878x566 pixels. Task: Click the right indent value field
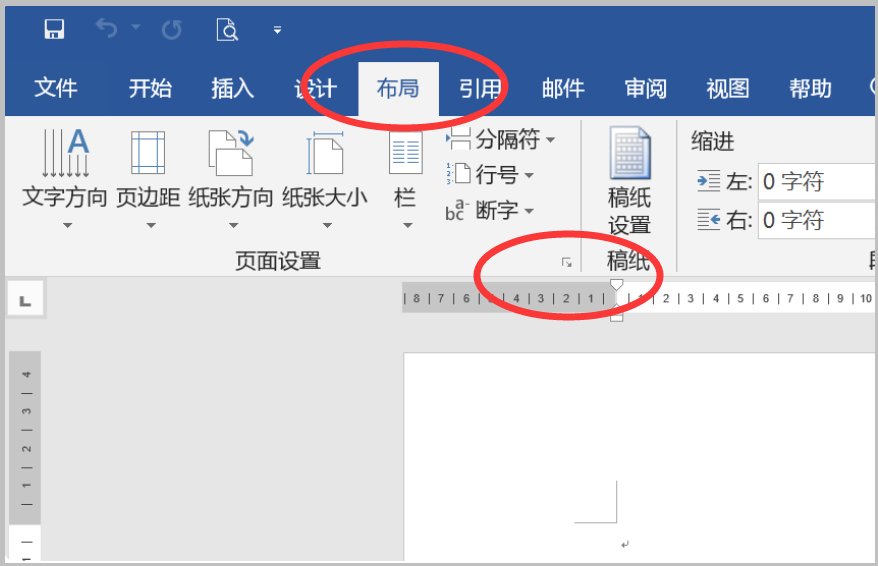pyautogui.click(x=818, y=220)
